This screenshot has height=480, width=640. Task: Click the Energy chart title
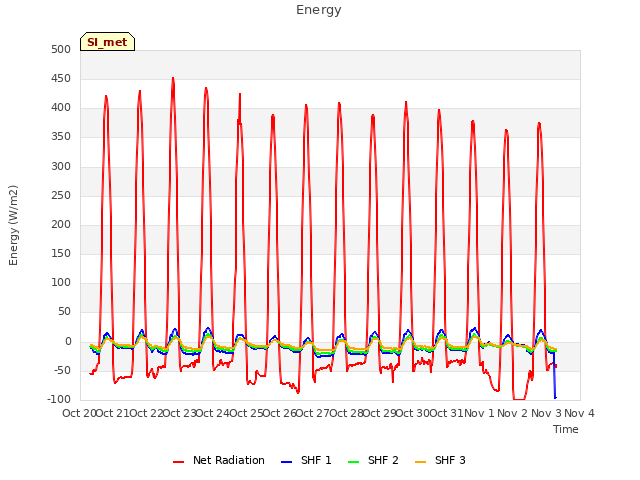tap(319, 10)
